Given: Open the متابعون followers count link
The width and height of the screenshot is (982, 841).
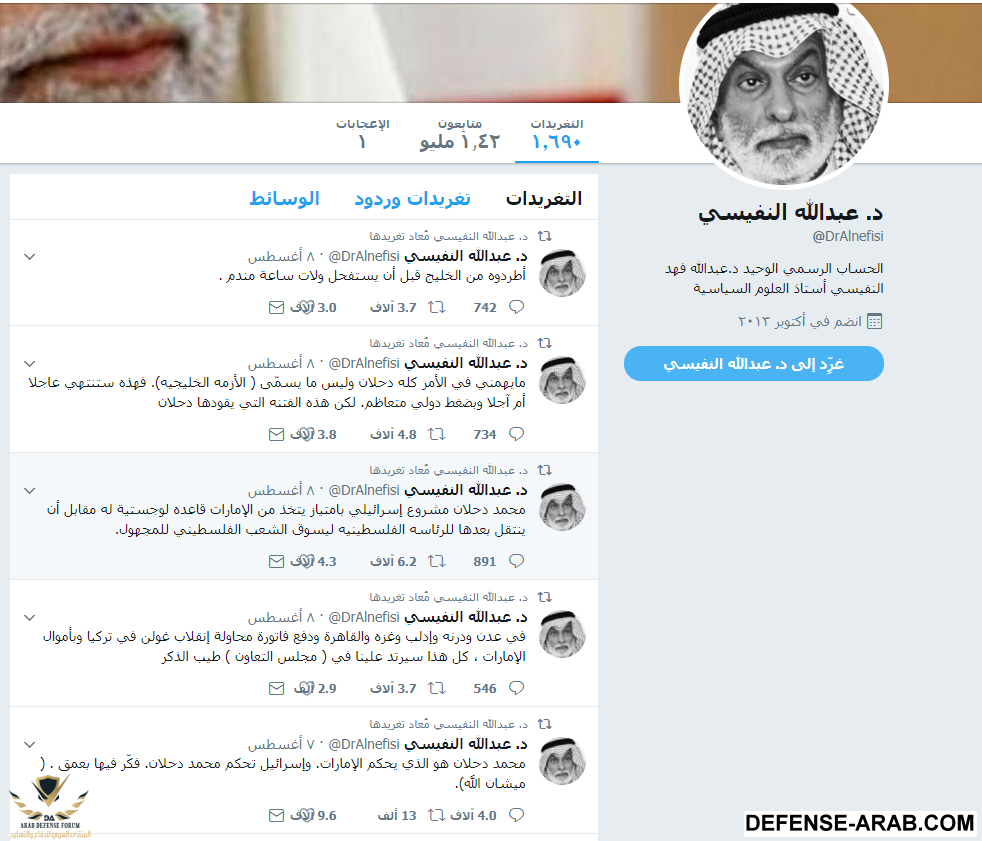Looking at the screenshot, I should [x=460, y=134].
